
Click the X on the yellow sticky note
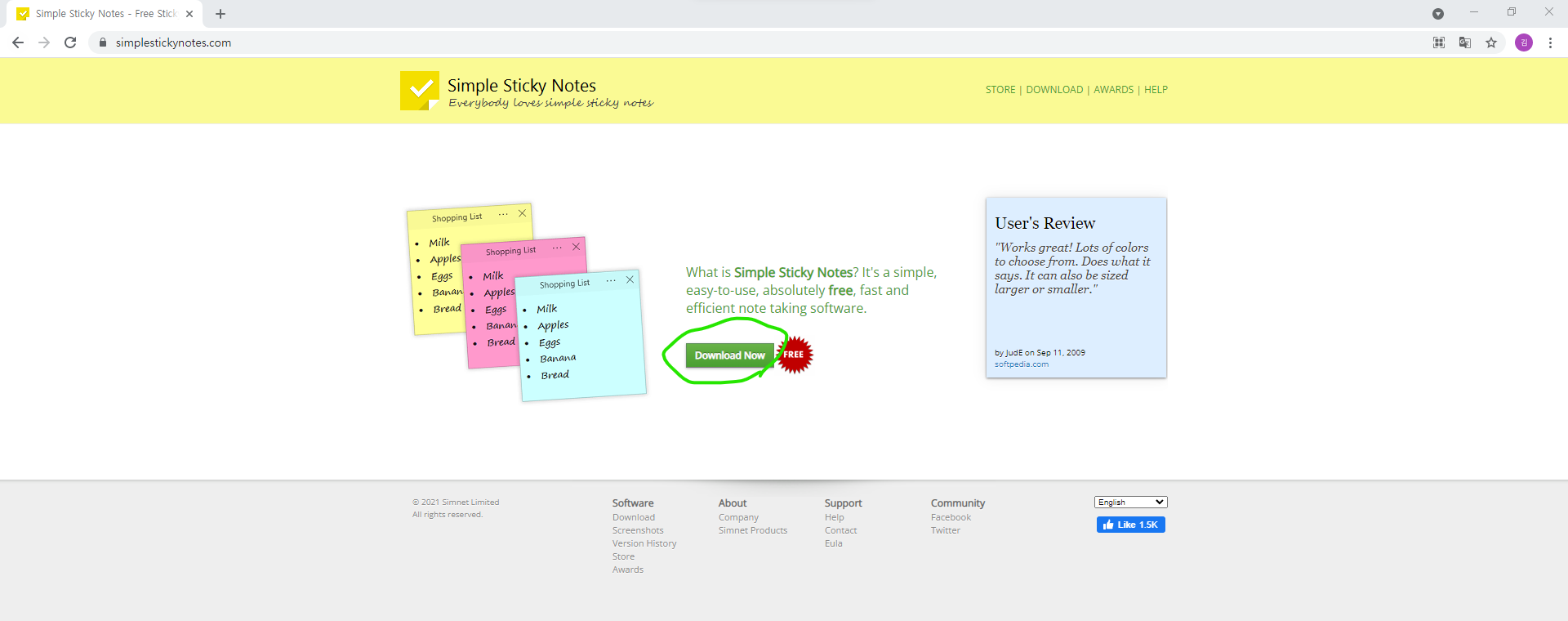pyautogui.click(x=522, y=213)
